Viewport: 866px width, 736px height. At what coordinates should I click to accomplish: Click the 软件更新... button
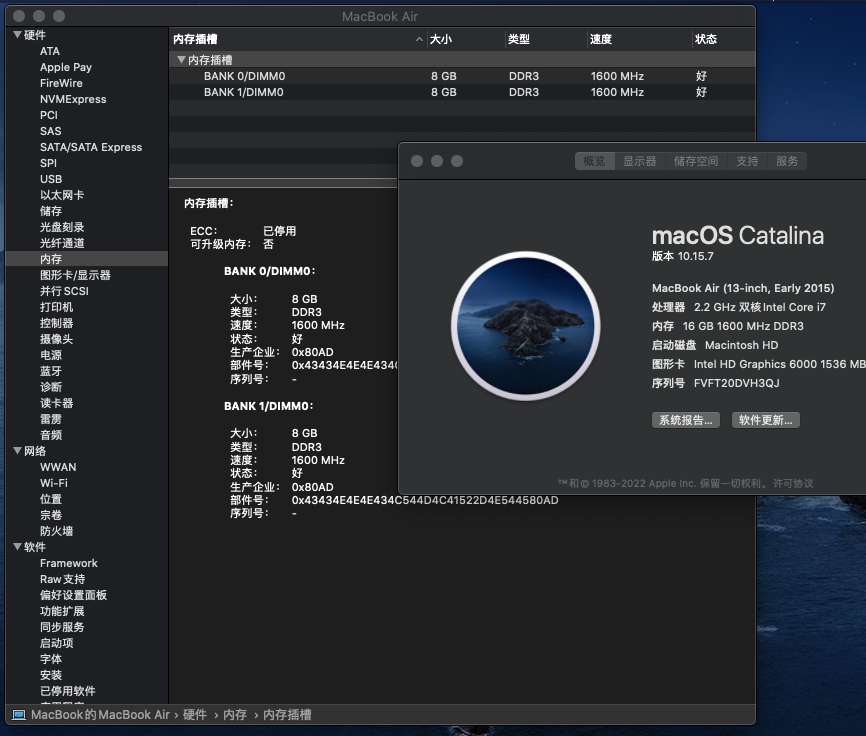[x=765, y=420]
